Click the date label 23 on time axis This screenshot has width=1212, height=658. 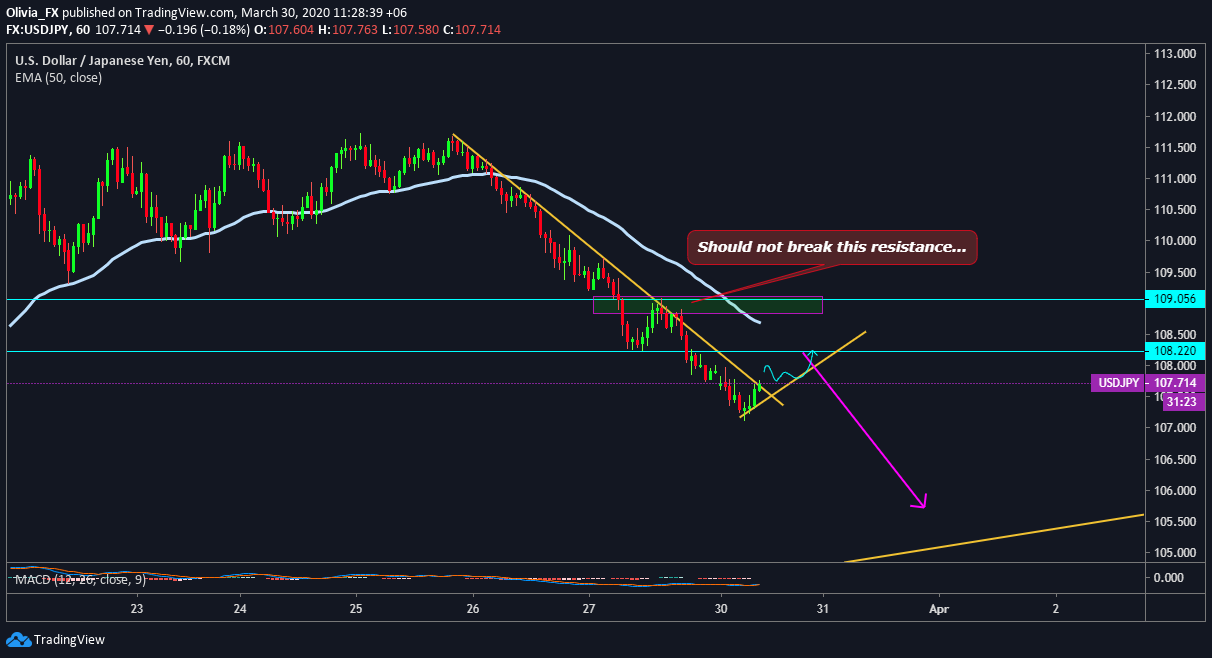click(x=137, y=607)
